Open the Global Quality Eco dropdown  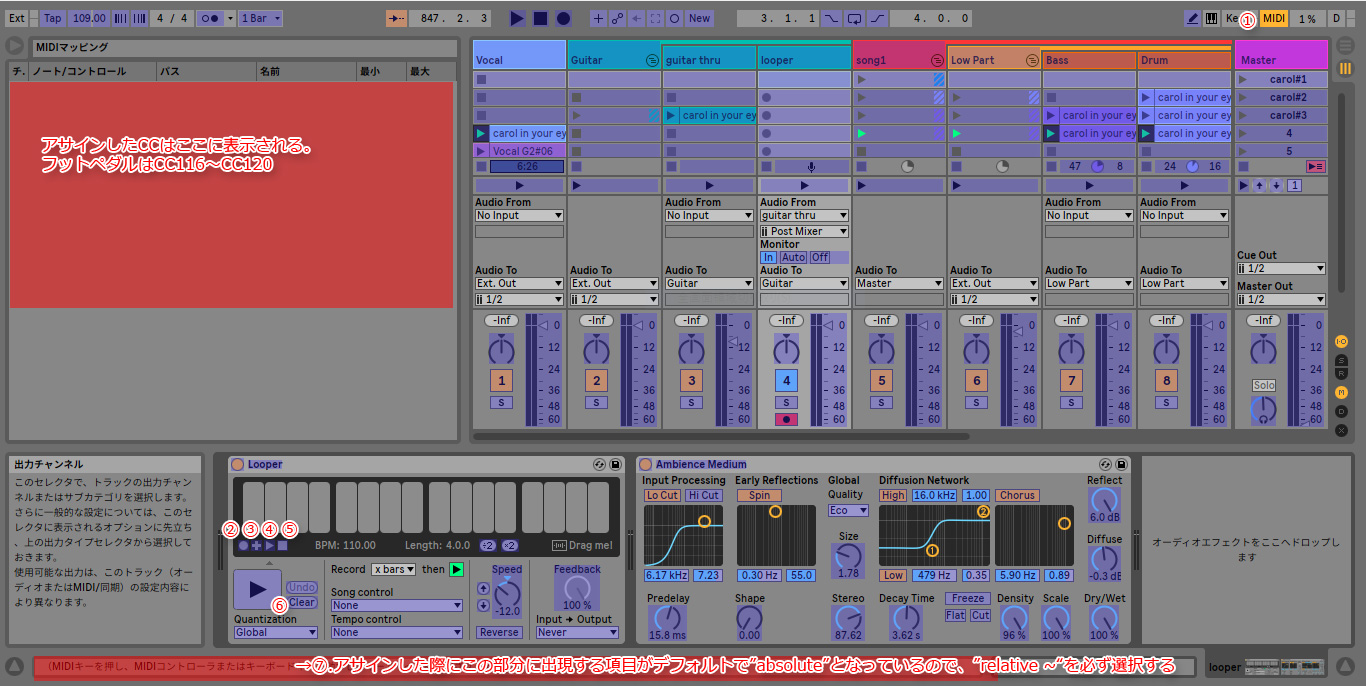(848, 510)
